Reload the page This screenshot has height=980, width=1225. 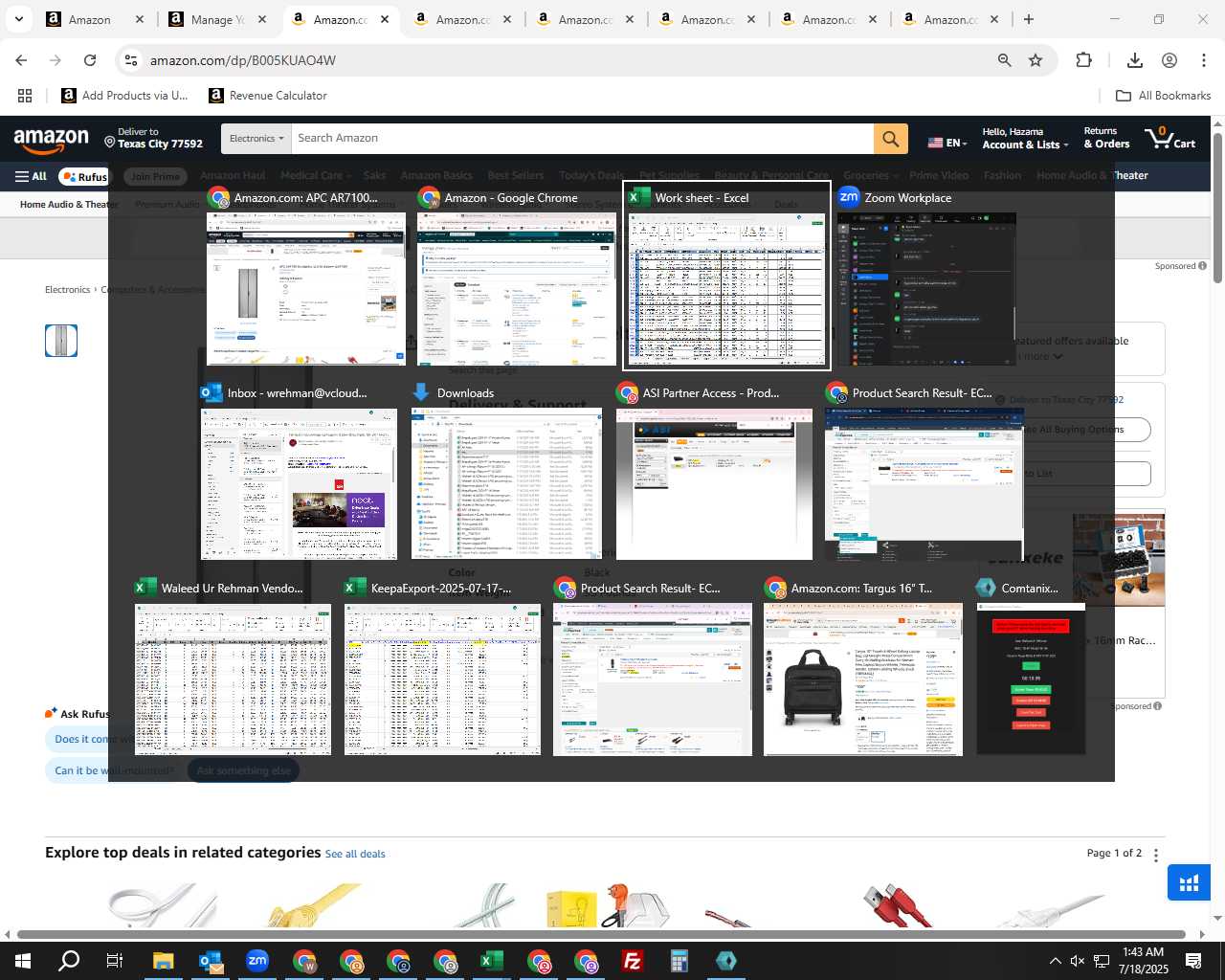pos(90,60)
